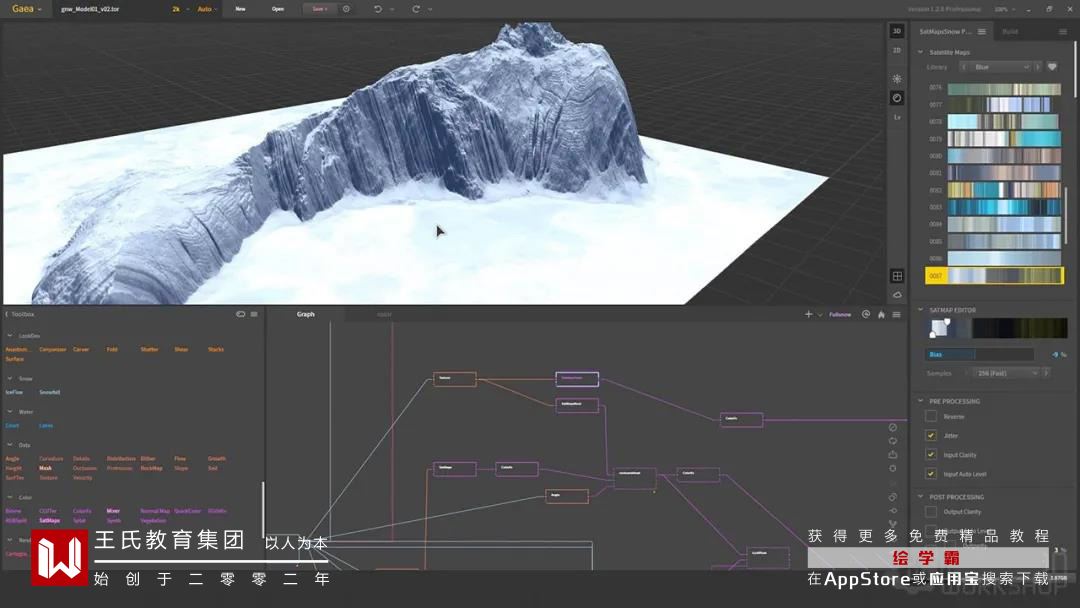
Task: Add the SatMaps node from toolbox
Action: (50, 521)
